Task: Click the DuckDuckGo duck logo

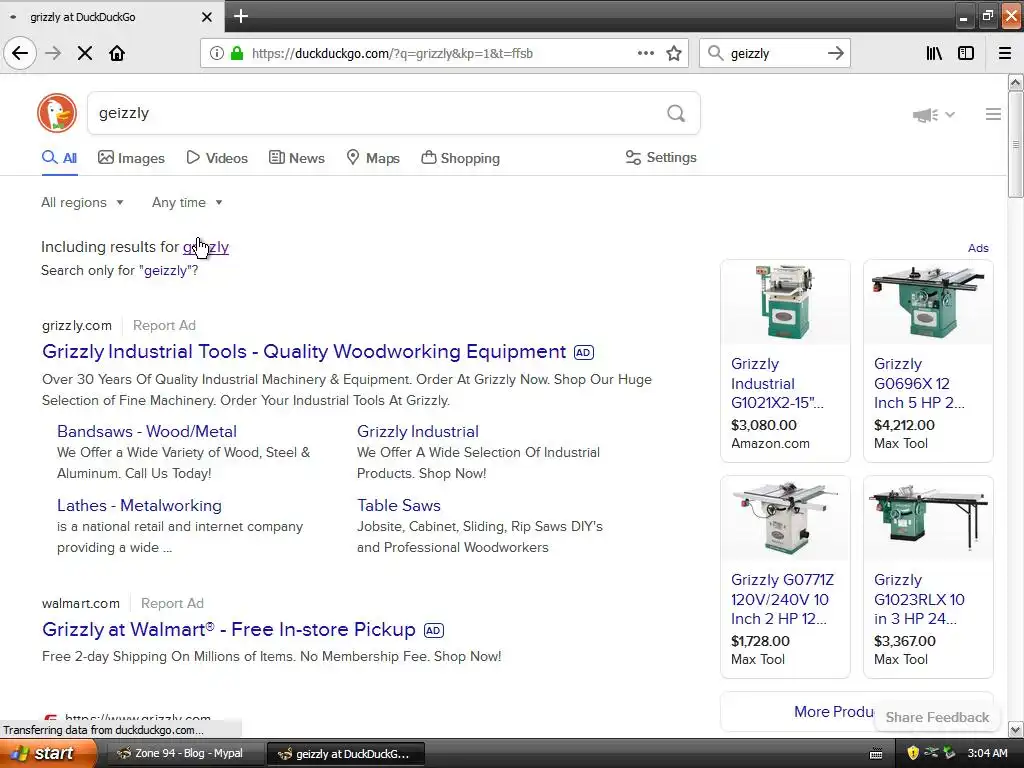Action: (57, 113)
